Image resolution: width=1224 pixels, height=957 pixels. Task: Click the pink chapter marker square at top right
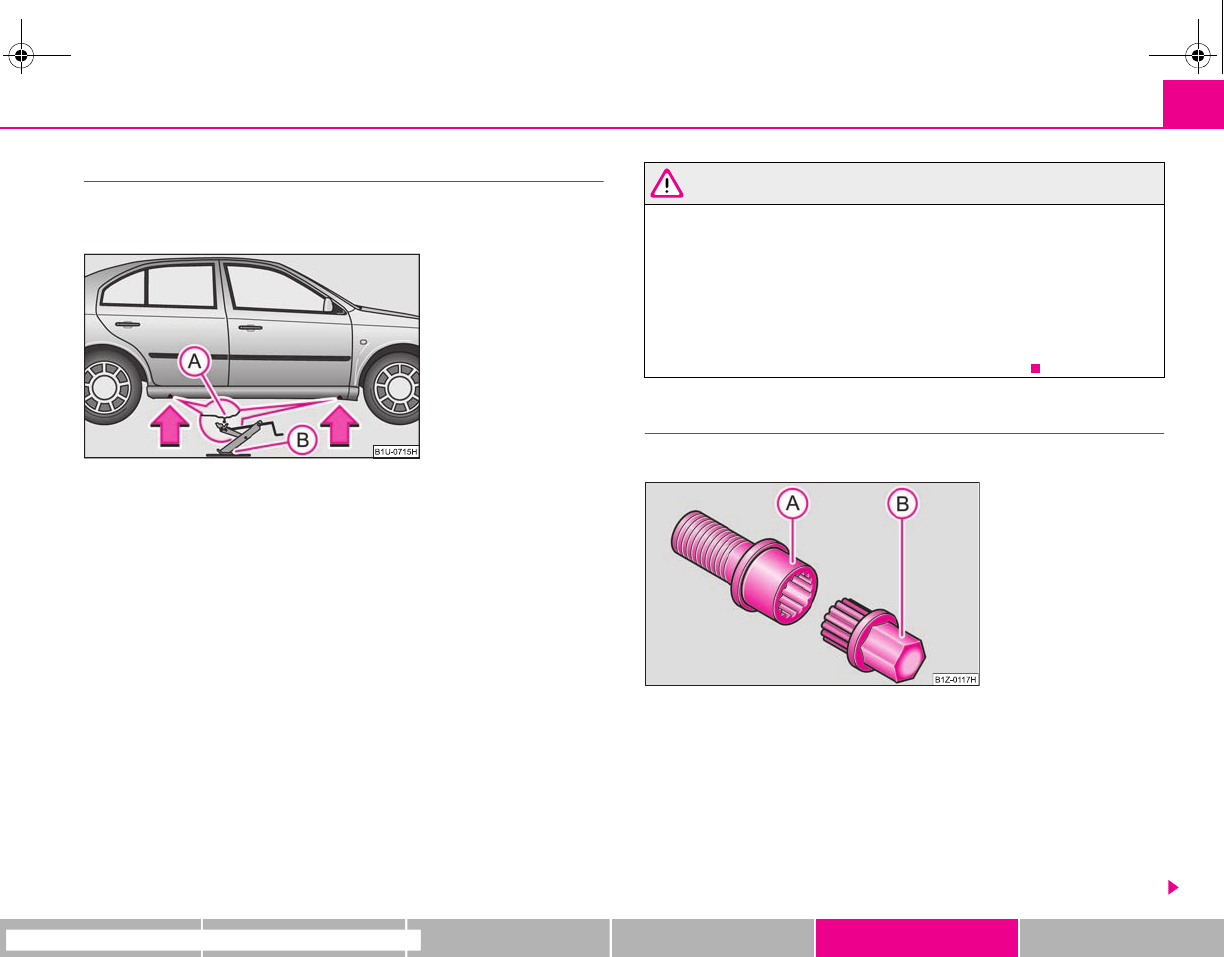[x=1193, y=103]
